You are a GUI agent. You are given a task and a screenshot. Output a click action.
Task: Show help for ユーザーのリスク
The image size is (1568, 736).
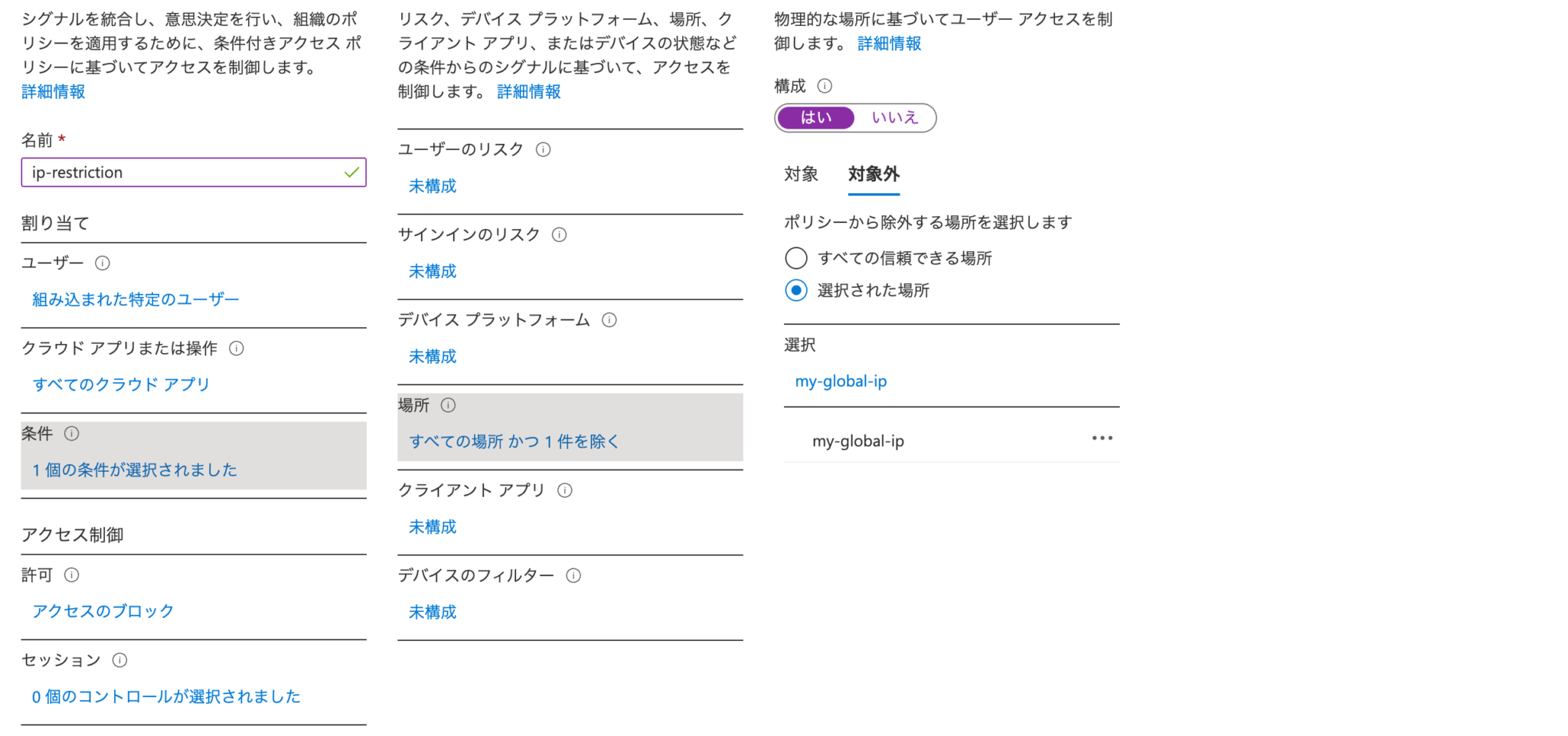click(x=543, y=149)
